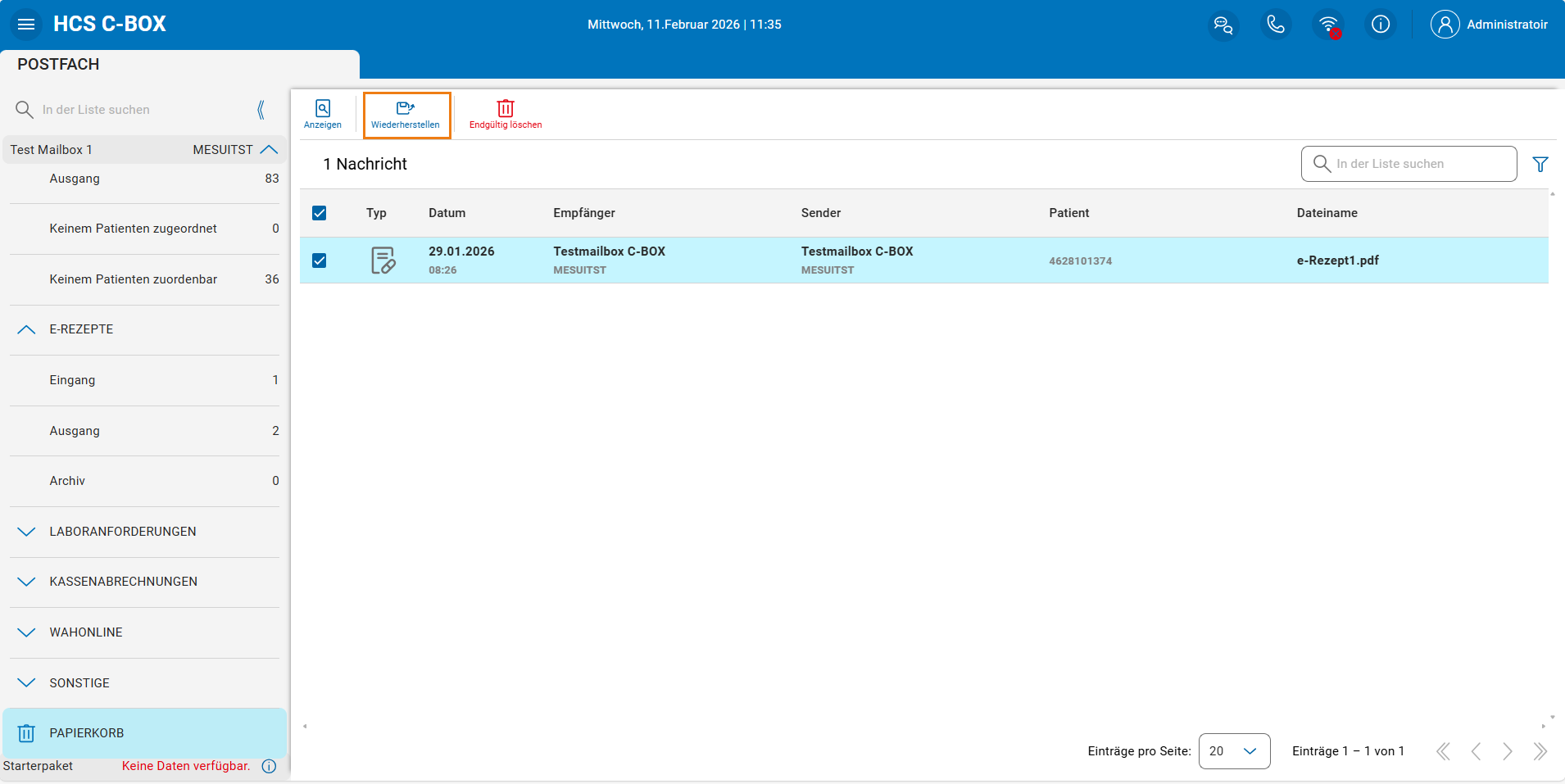Collapse the E-REZEPTE section
Screen dimensions: 1565x784
[26, 329]
